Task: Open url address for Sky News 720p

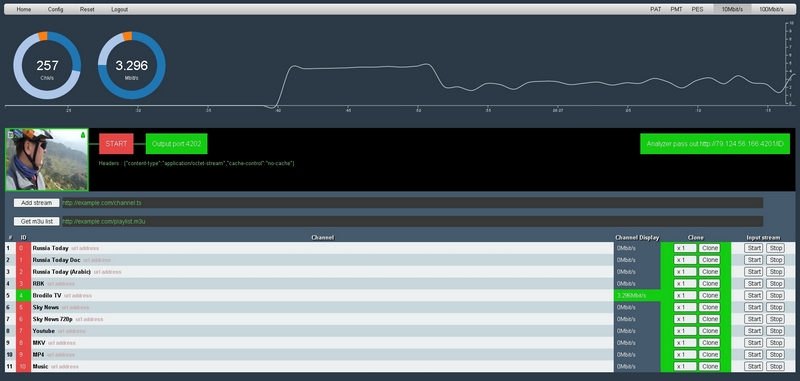Action: 89,319
